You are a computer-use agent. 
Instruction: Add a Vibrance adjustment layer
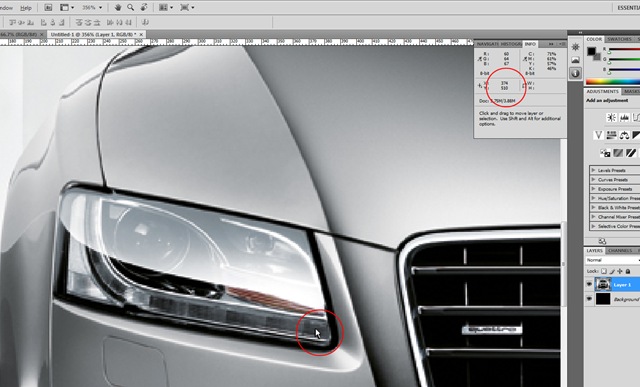pyautogui.click(x=599, y=135)
